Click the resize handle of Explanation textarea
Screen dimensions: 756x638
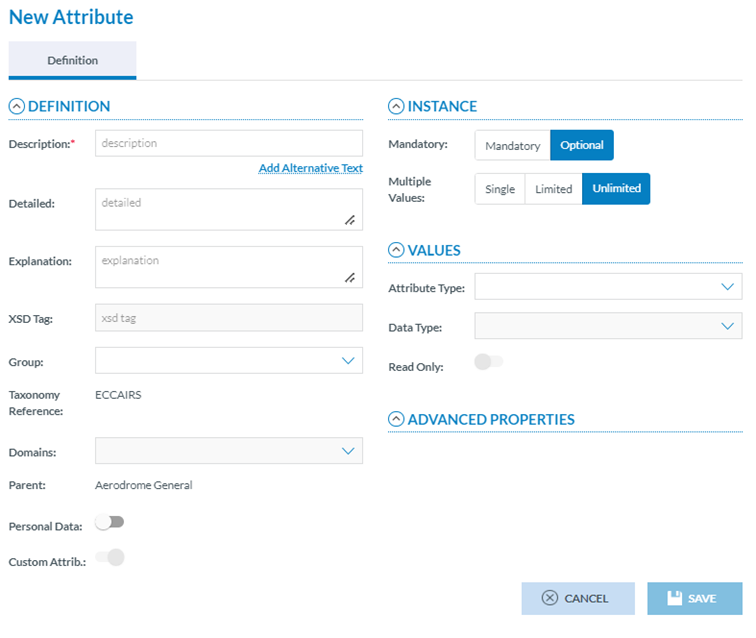coord(350,277)
